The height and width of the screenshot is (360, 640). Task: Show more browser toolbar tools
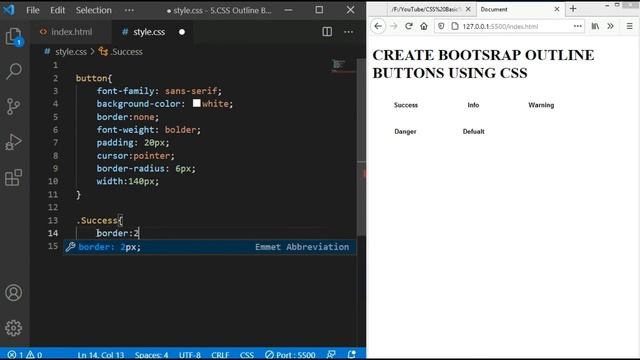tap(610, 26)
